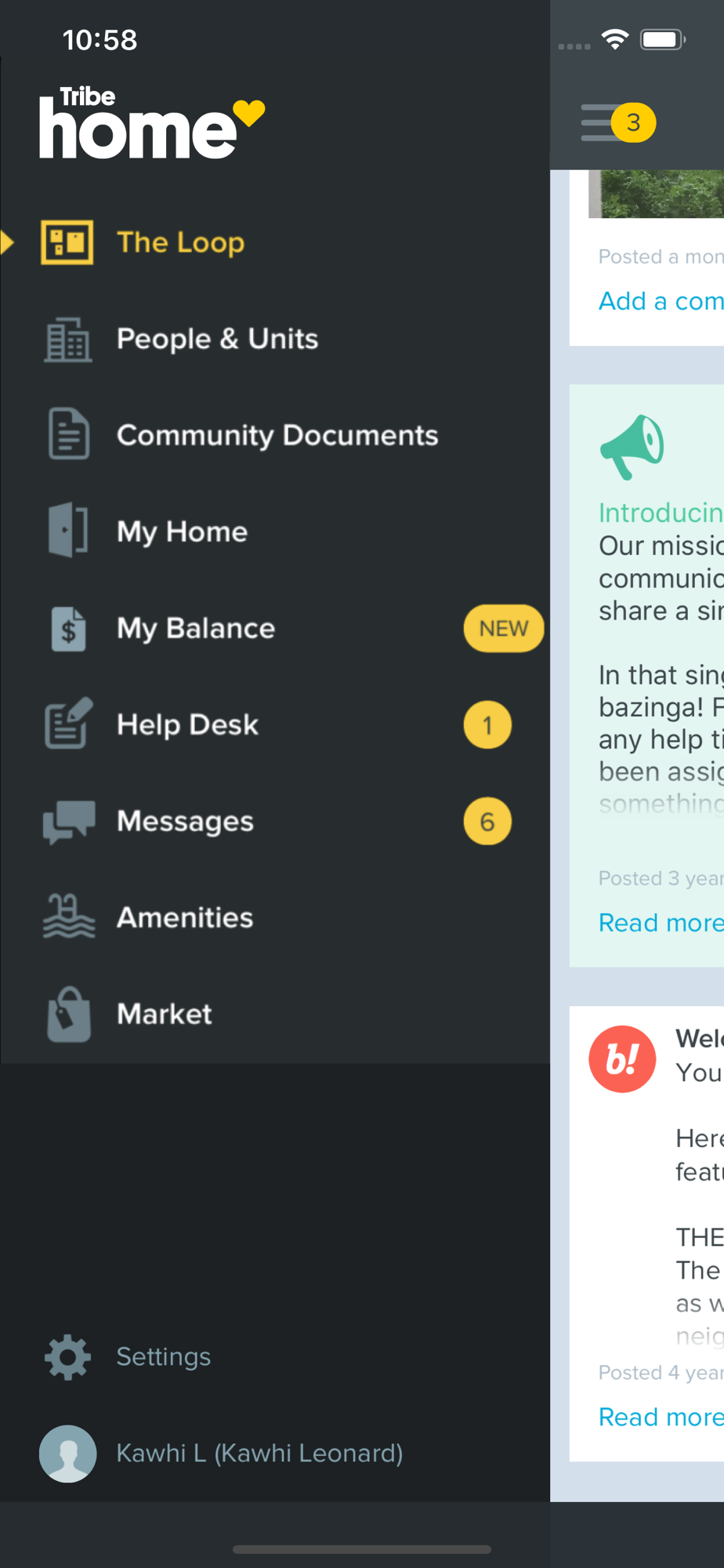The height and width of the screenshot is (1568, 724).
Task: Tap the Posted 3 years timestamp
Action: (x=661, y=878)
